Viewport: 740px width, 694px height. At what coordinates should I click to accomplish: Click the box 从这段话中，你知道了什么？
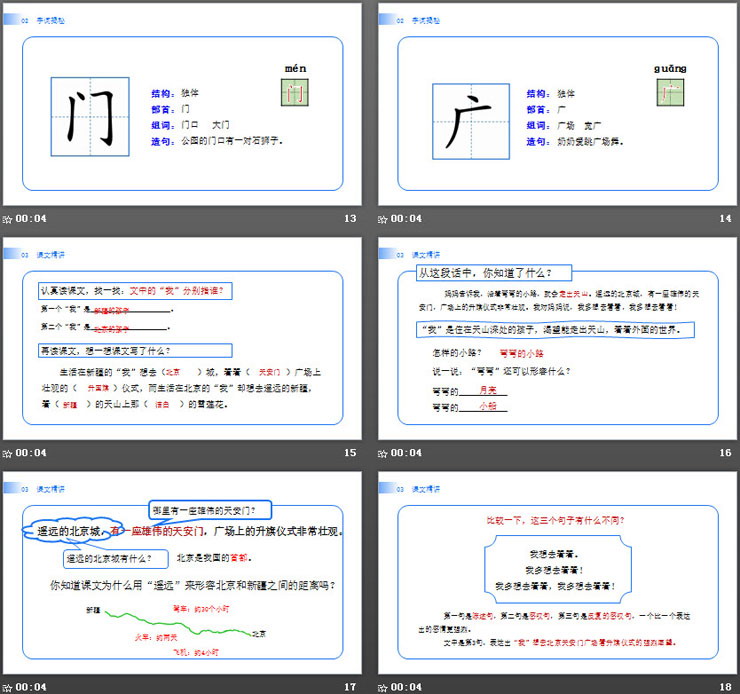coord(487,273)
